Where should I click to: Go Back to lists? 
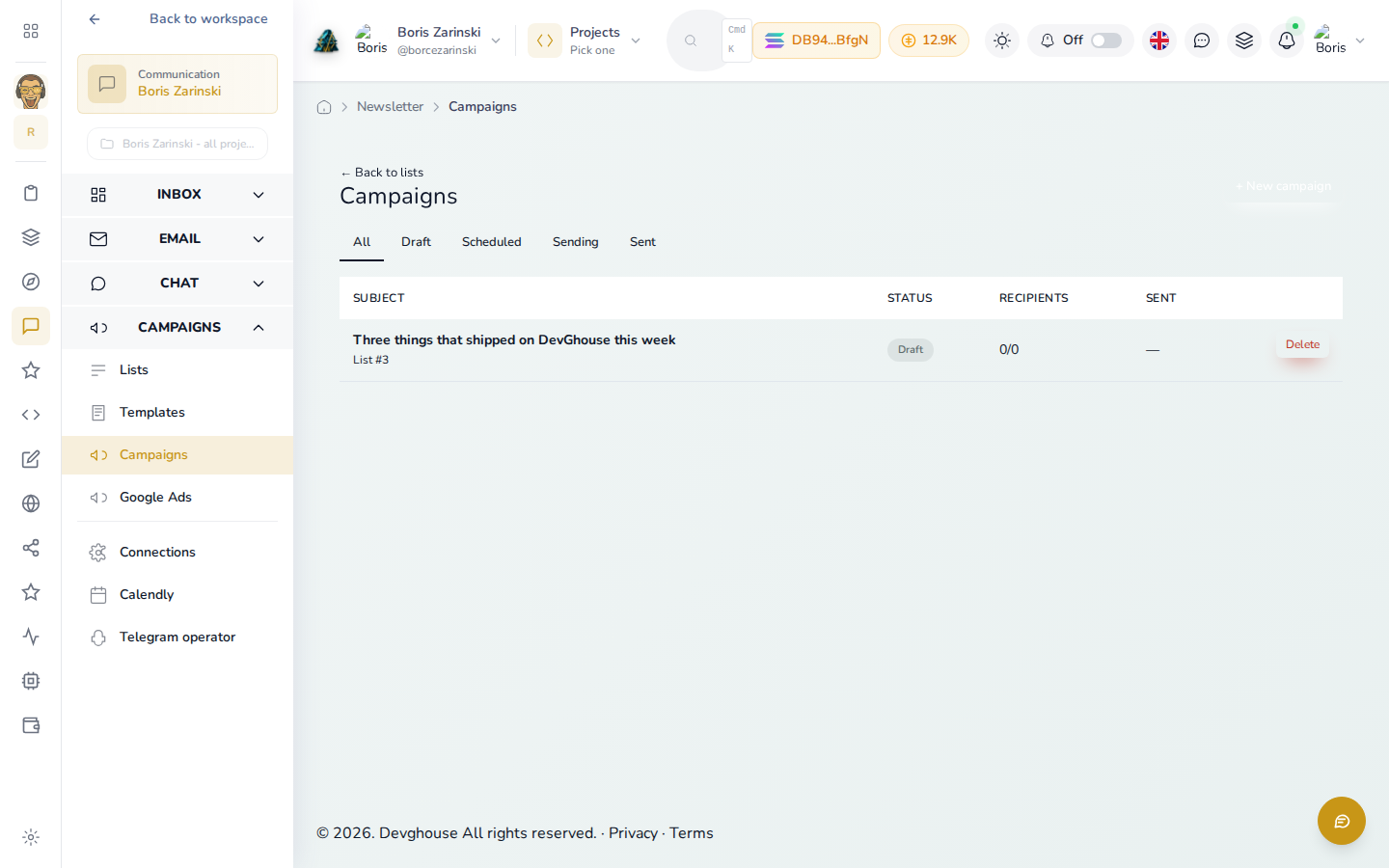tap(382, 173)
